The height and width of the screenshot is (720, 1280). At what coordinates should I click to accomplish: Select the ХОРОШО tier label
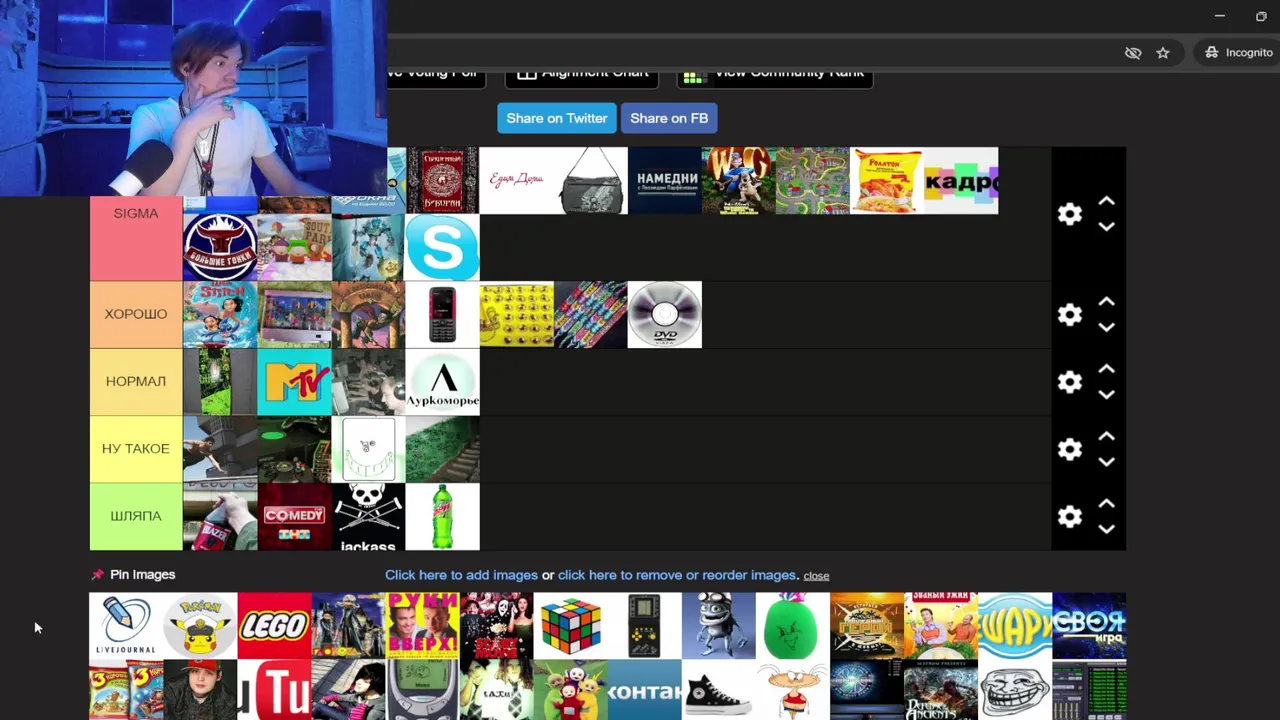(136, 314)
